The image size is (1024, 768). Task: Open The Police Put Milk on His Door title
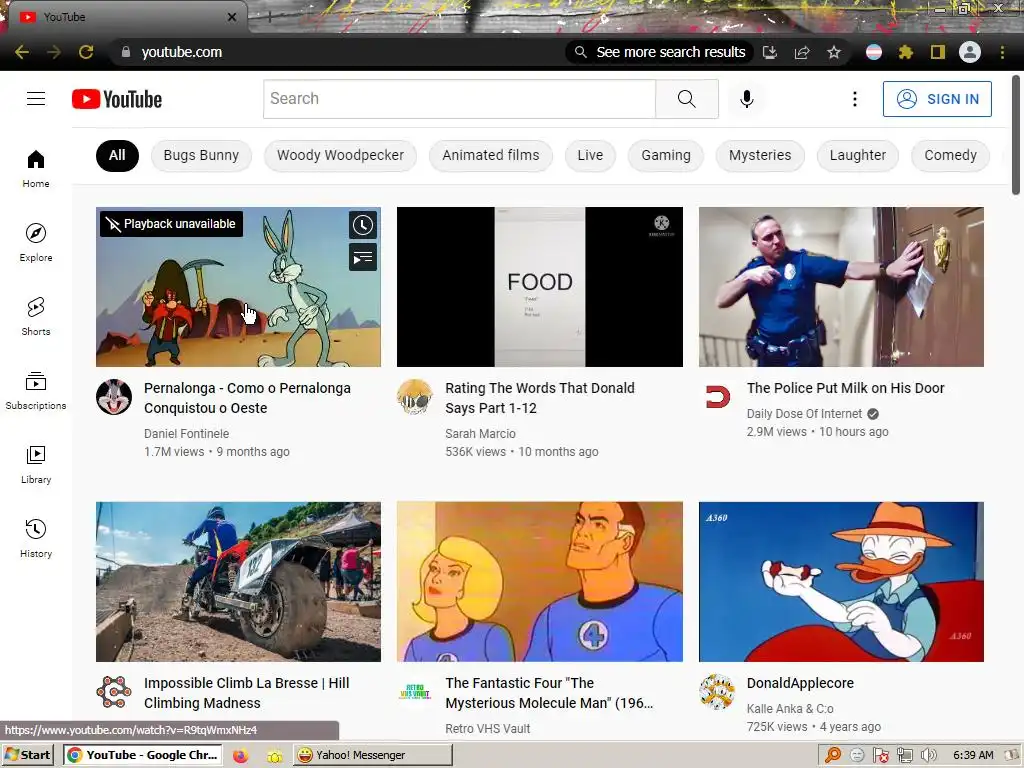[846, 388]
